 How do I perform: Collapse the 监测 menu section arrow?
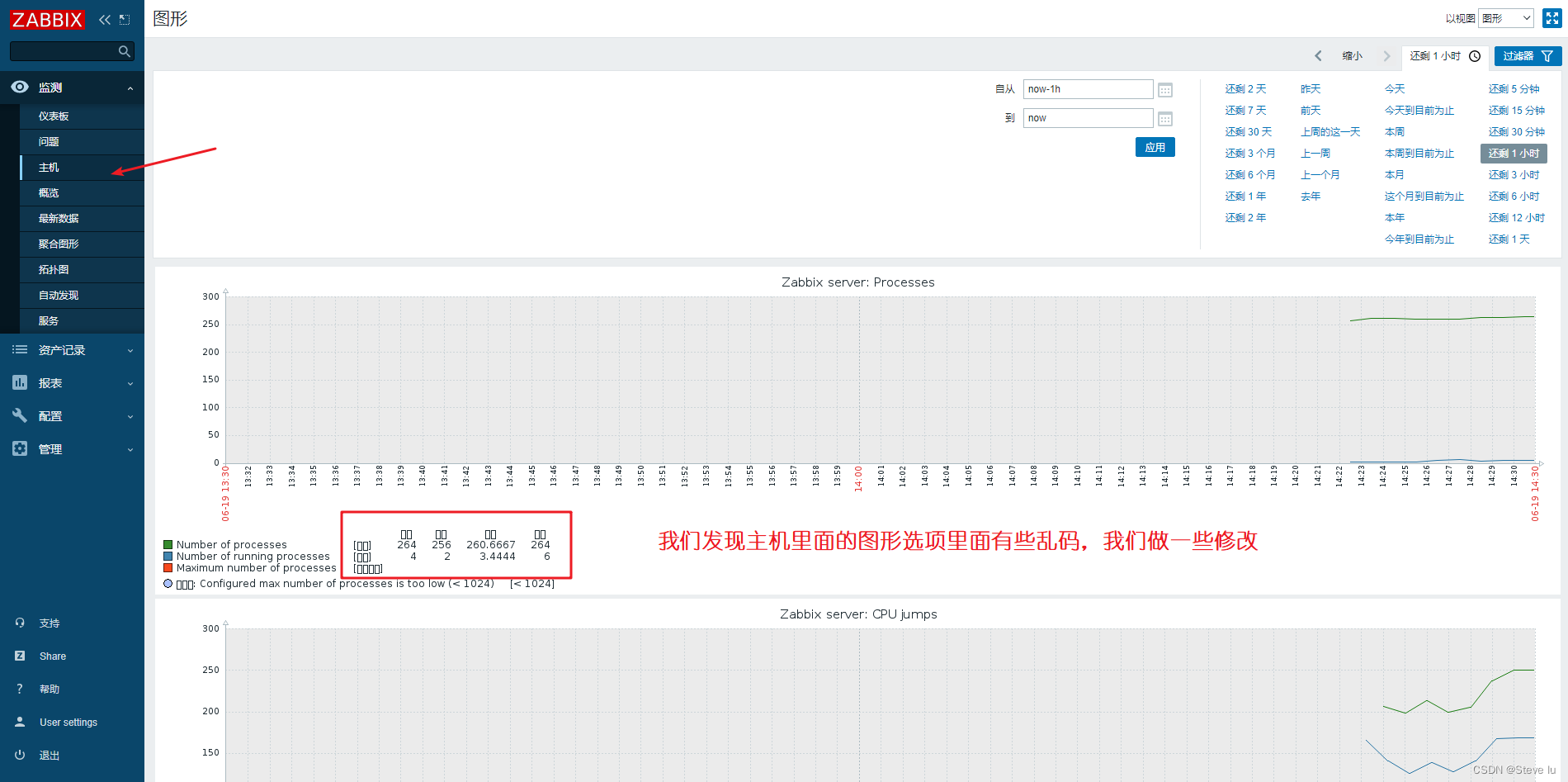point(130,88)
